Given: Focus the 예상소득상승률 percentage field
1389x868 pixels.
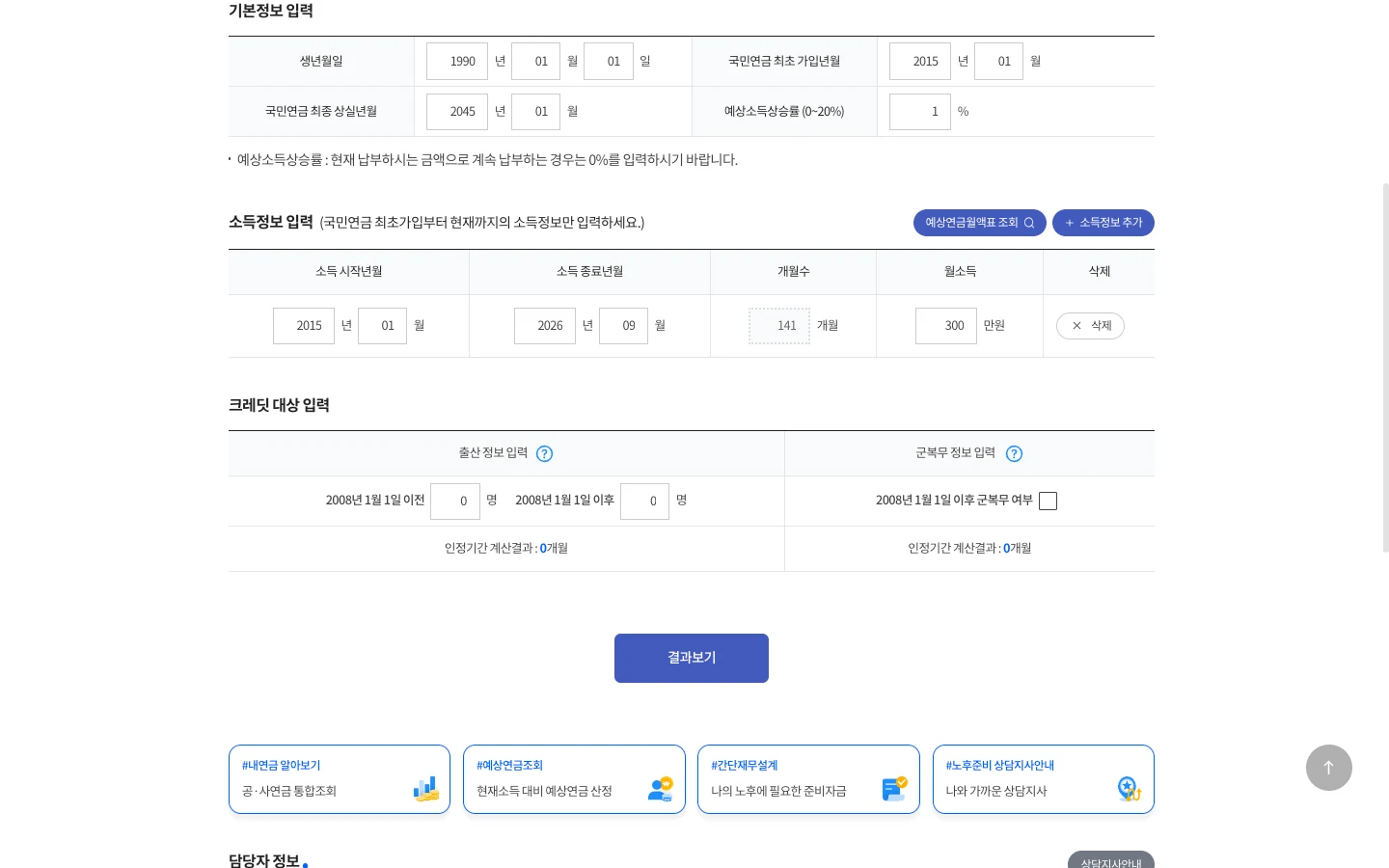Looking at the screenshot, I should tap(920, 112).
